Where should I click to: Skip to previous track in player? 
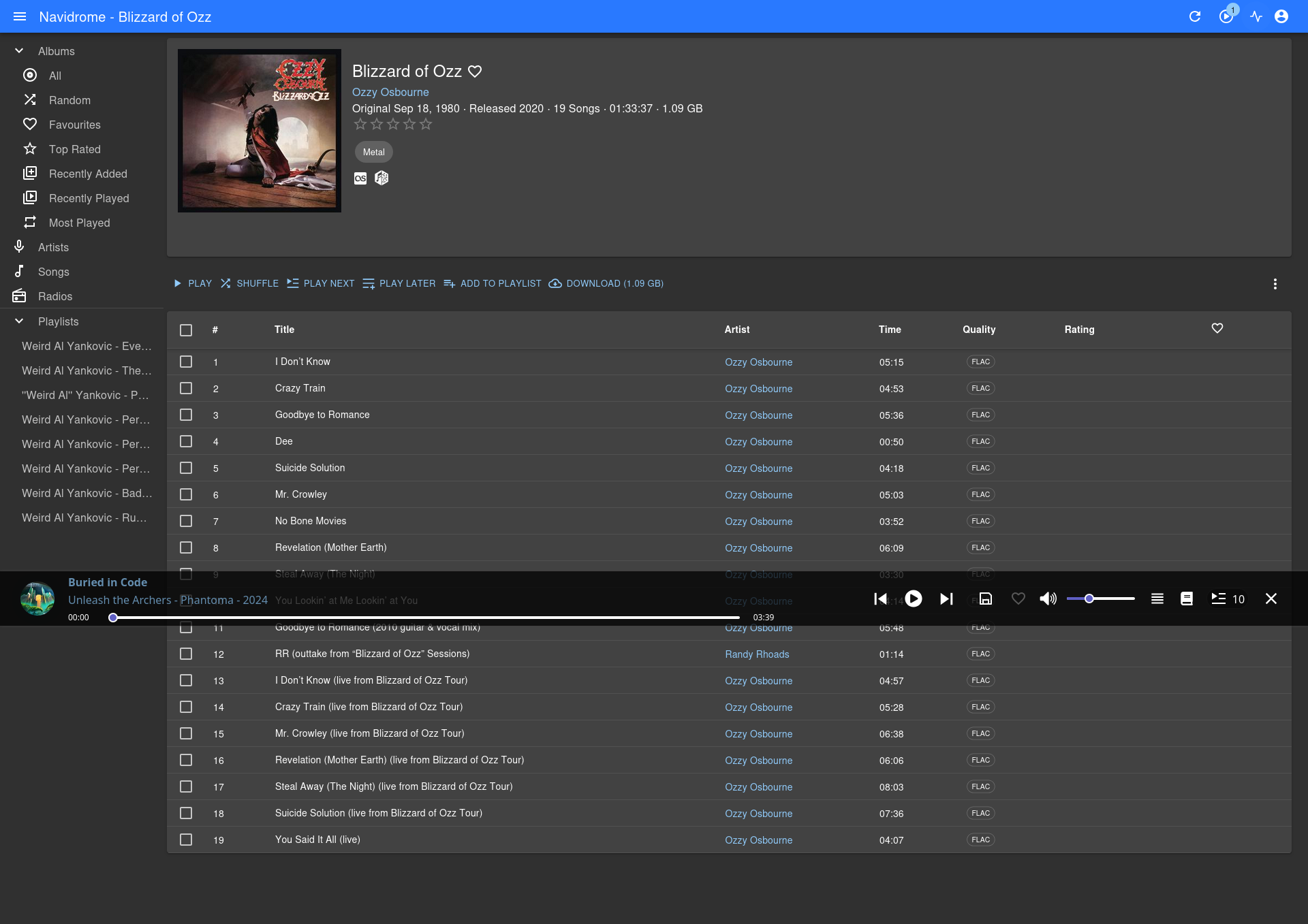pos(881,599)
